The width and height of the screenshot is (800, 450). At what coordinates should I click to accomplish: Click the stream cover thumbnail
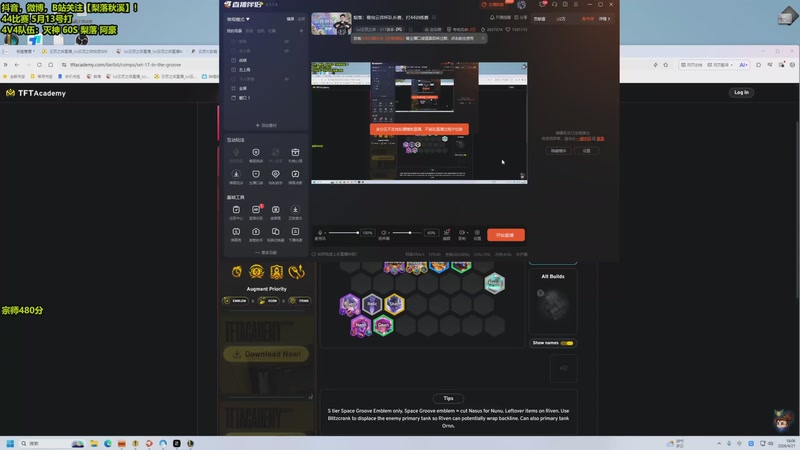(x=331, y=23)
